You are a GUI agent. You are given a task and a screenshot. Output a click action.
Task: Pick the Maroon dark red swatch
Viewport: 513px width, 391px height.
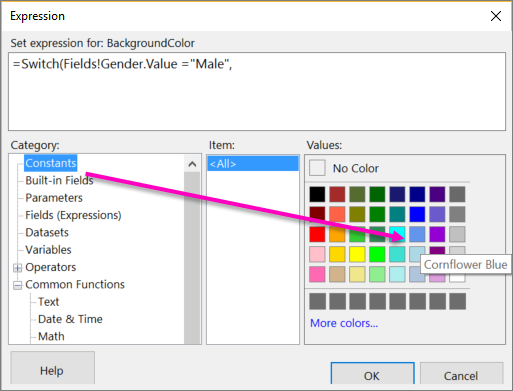click(317, 214)
